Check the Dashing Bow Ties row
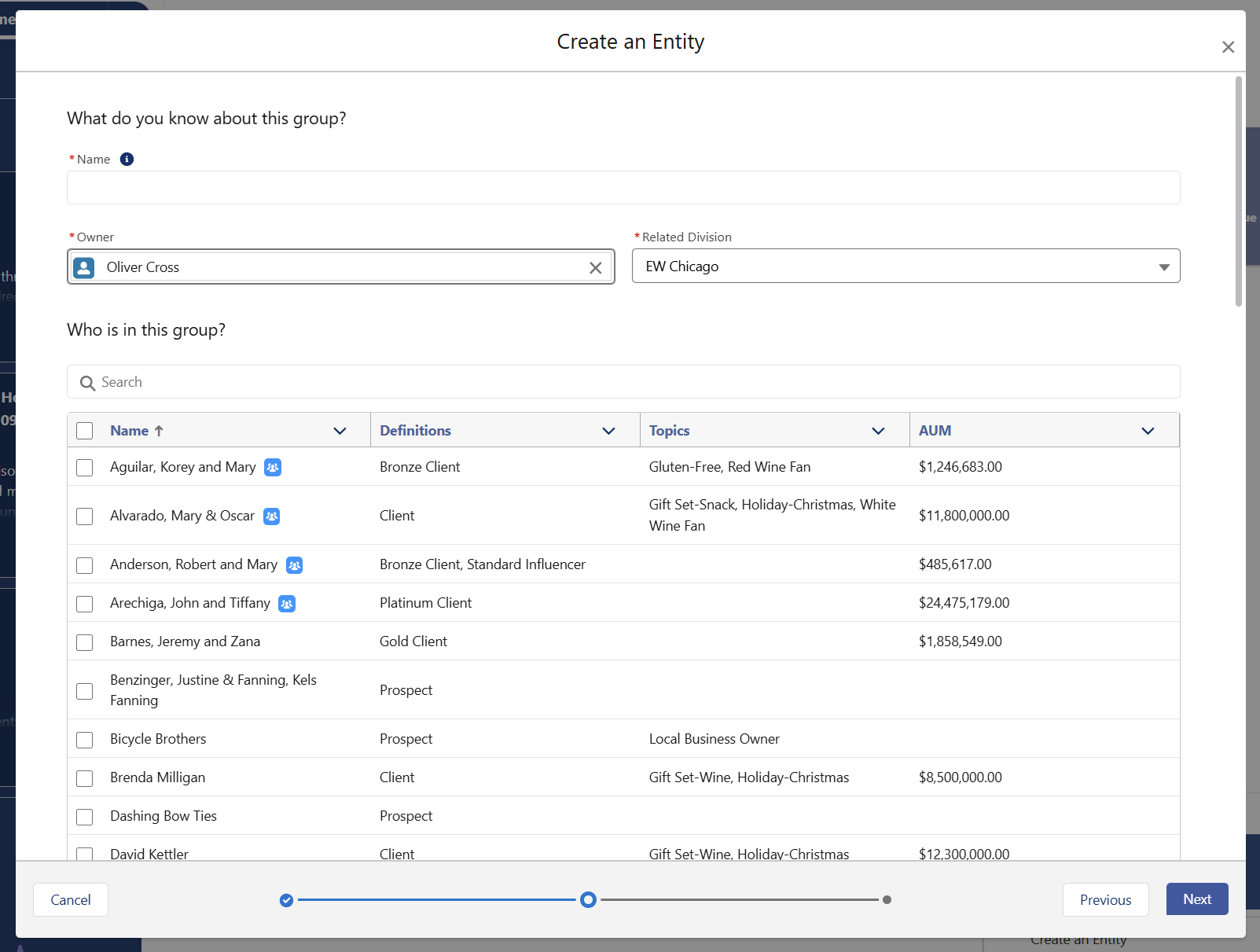This screenshot has height=952, width=1260. tap(85, 817)
